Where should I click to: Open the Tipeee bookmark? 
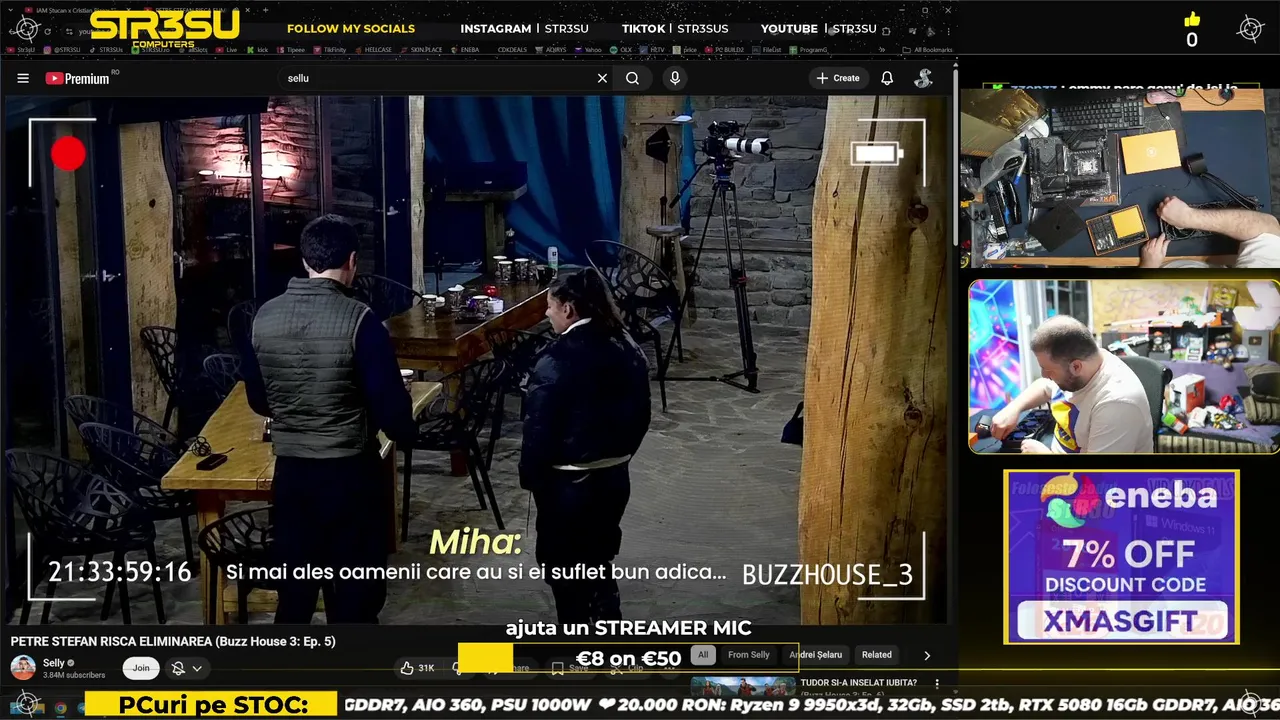(290, 50)
